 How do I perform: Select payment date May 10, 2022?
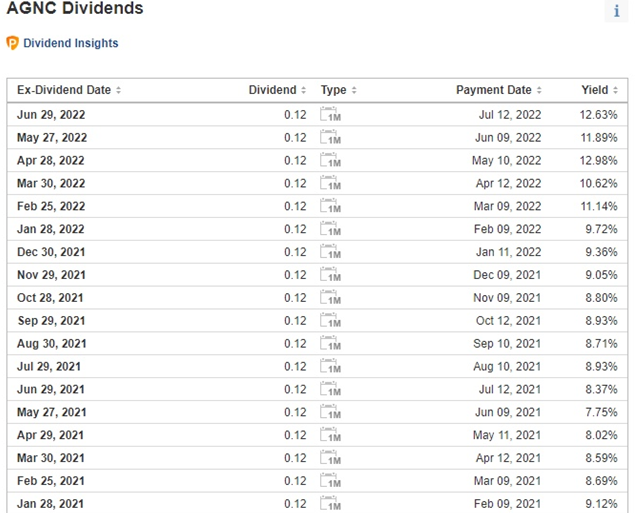[x=506, y=160]
